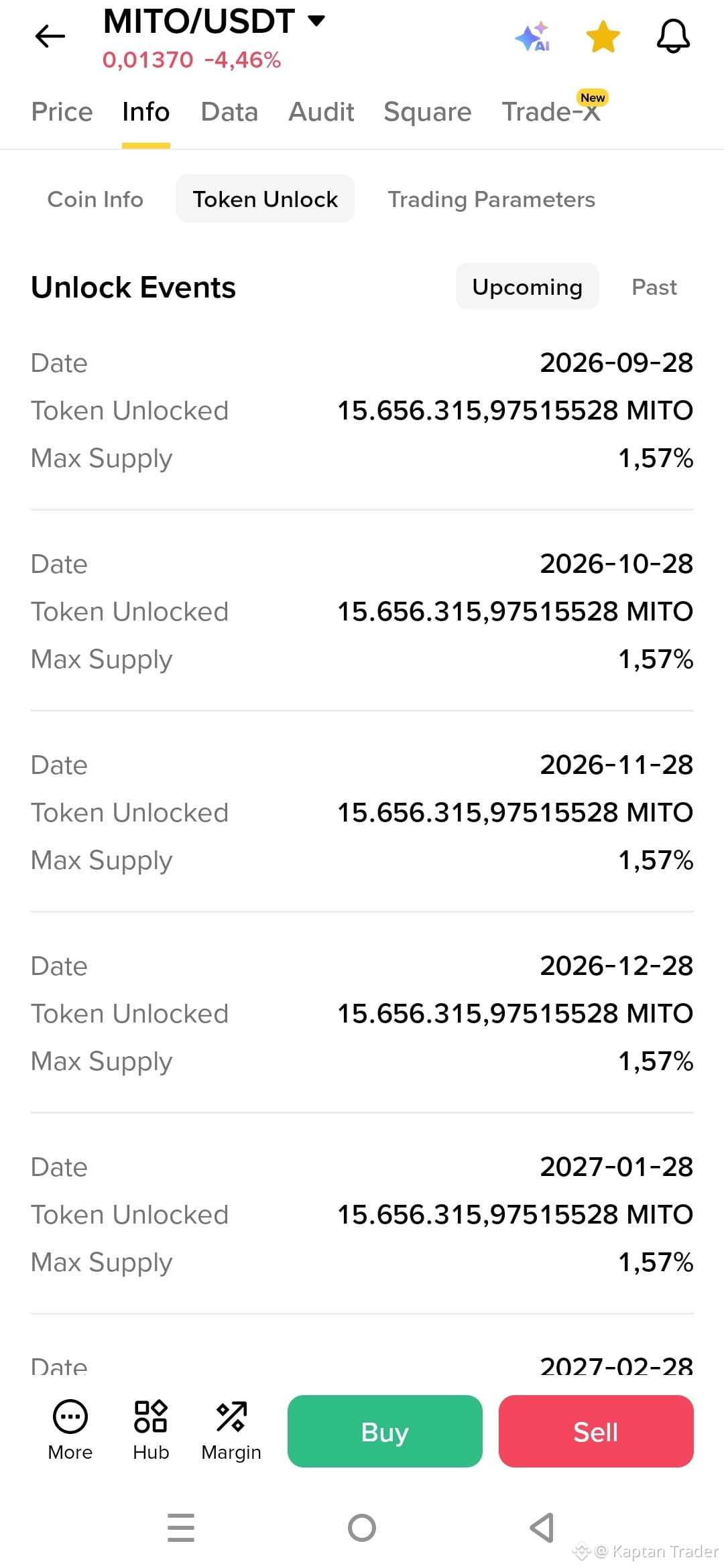Open the AI assistant sparkle icon
The image size is (724, 1568).
534,37
